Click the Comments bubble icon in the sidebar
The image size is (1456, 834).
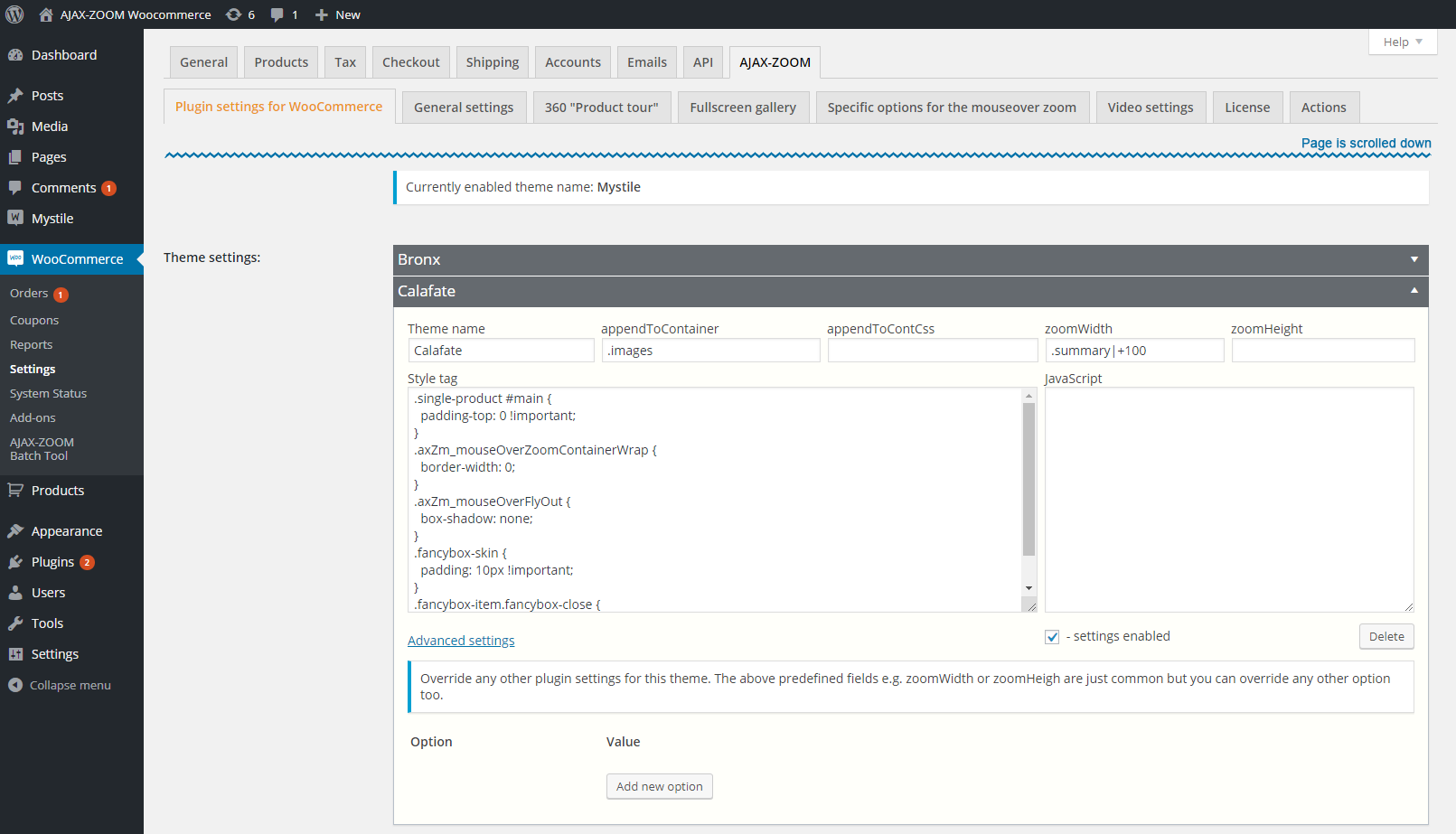[x=15, y=188]
